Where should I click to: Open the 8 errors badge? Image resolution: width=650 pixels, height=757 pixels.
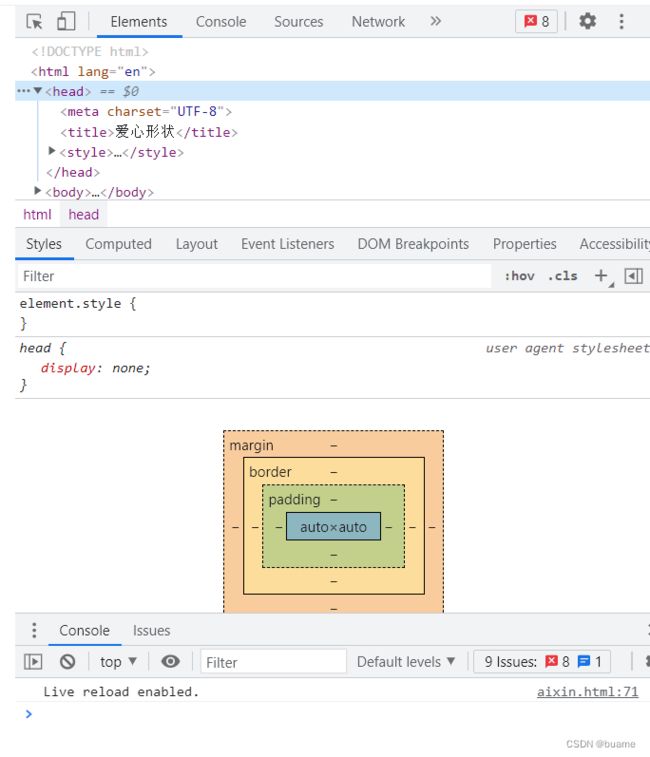pos(537,21)
